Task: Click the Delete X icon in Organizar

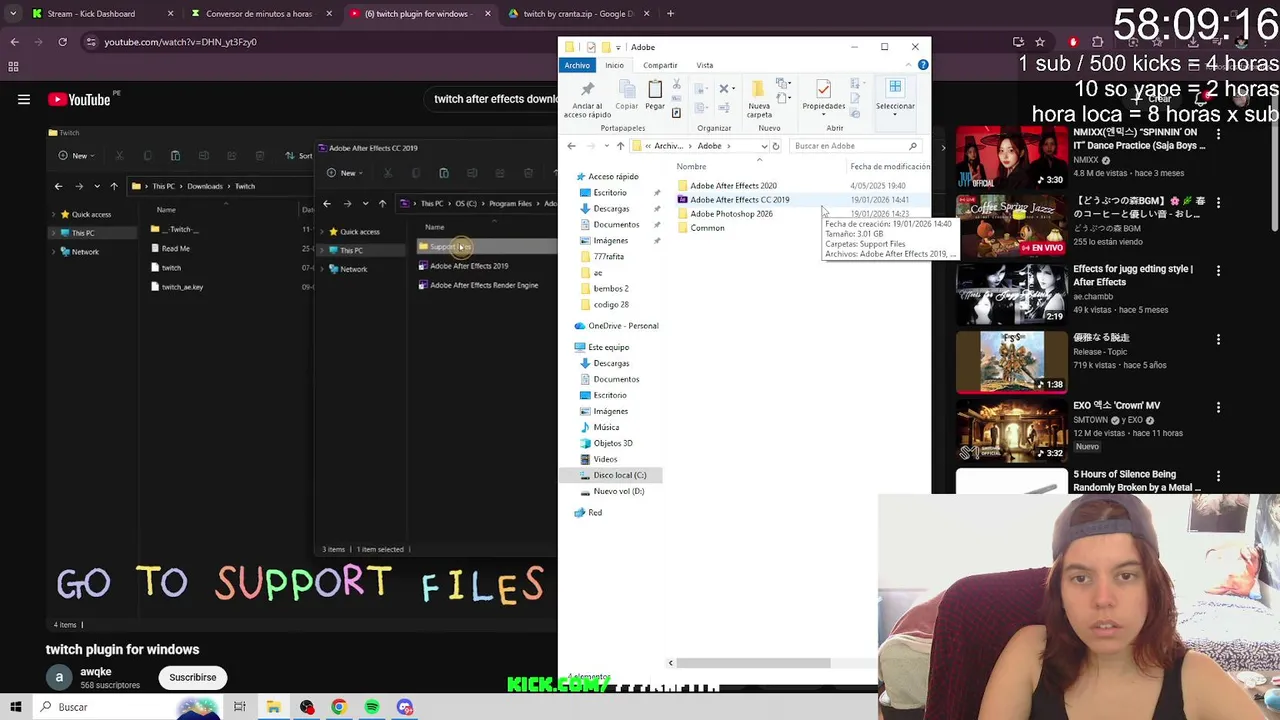Action: tap(724, 88)
